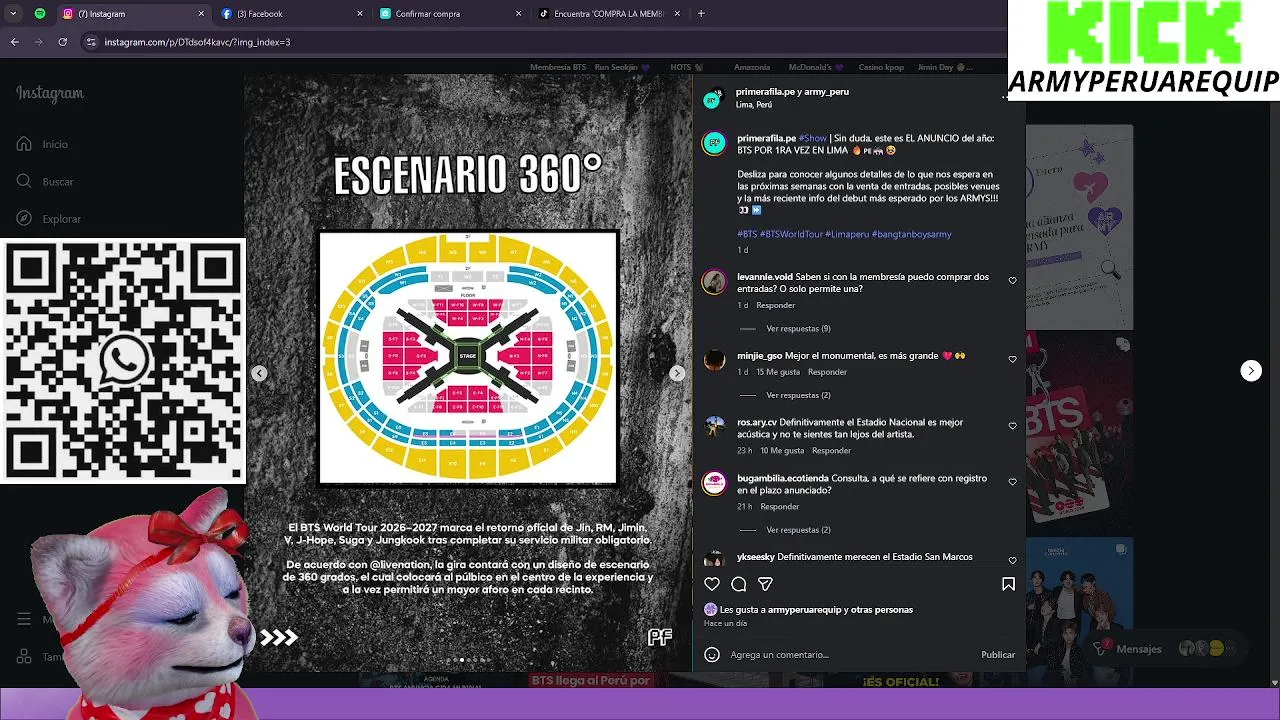Go to the next carousel image
1280x720 pixels.
[x=677, y=373]
